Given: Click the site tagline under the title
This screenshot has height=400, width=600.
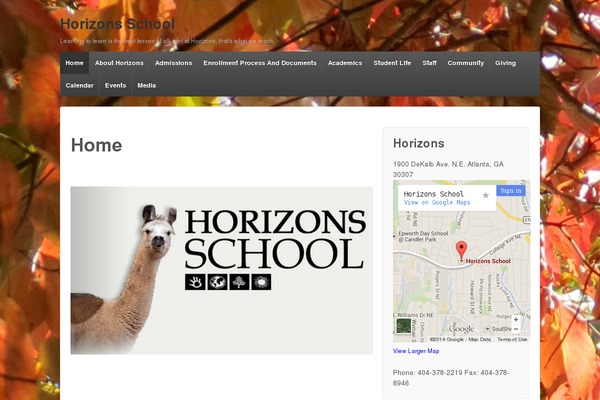Looking at the screenshot, I should 167,41.
